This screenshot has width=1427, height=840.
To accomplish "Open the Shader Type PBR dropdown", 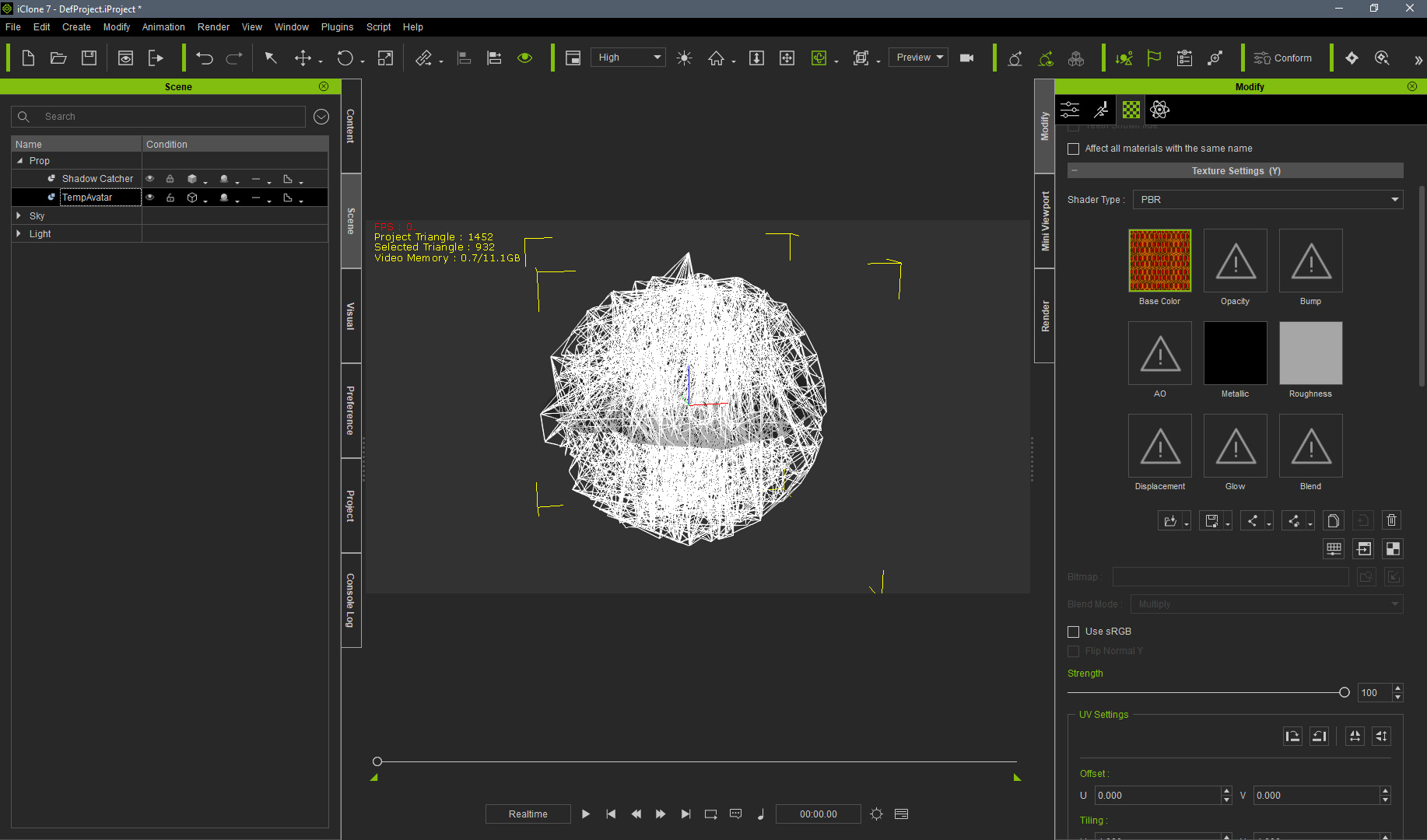I will tap(1268, 200).
